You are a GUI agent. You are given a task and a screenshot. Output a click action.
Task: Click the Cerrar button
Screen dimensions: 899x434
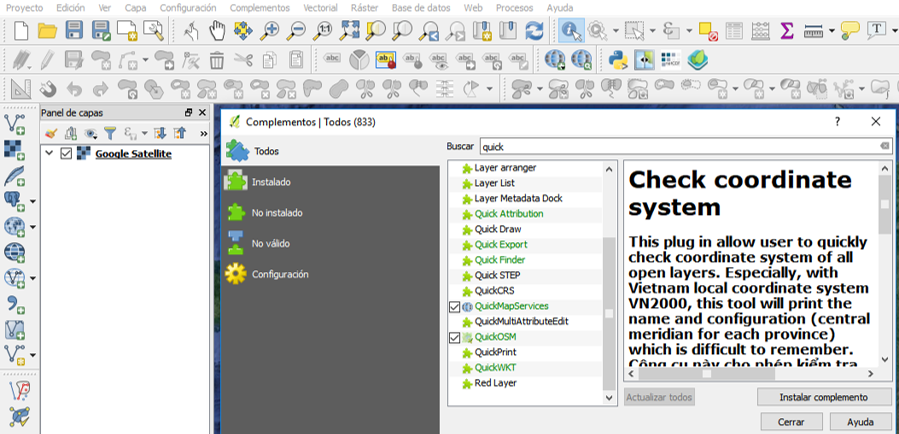(791, 422)
